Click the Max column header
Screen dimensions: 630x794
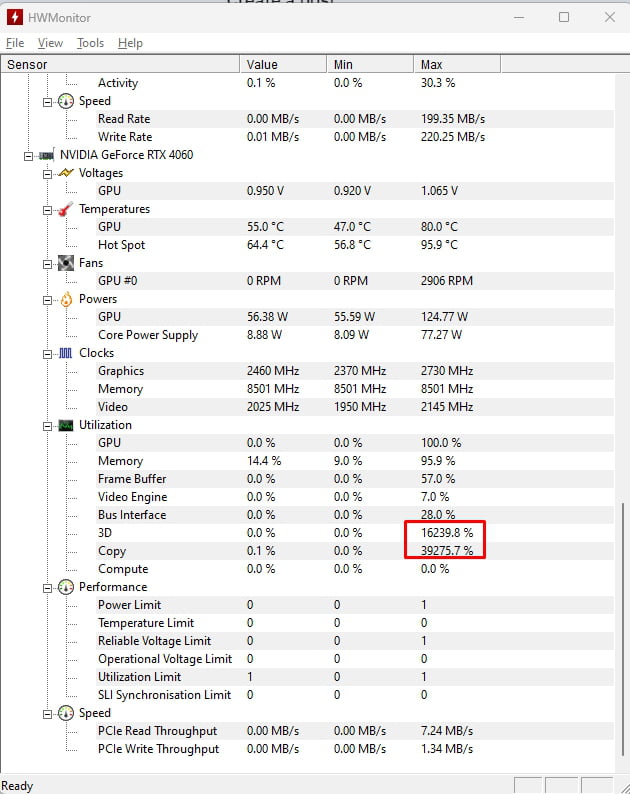pos(455,64)
